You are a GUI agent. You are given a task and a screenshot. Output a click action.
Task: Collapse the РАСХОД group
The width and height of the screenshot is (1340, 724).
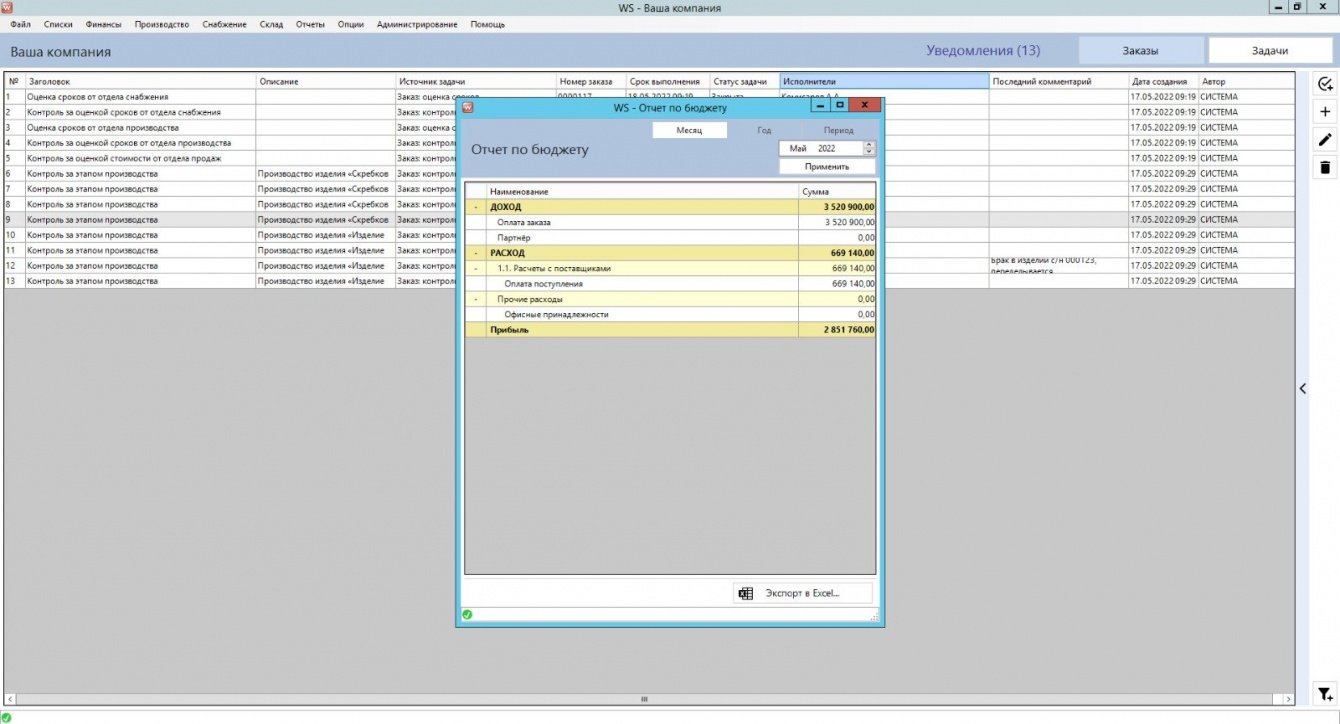tap(476, 253)
